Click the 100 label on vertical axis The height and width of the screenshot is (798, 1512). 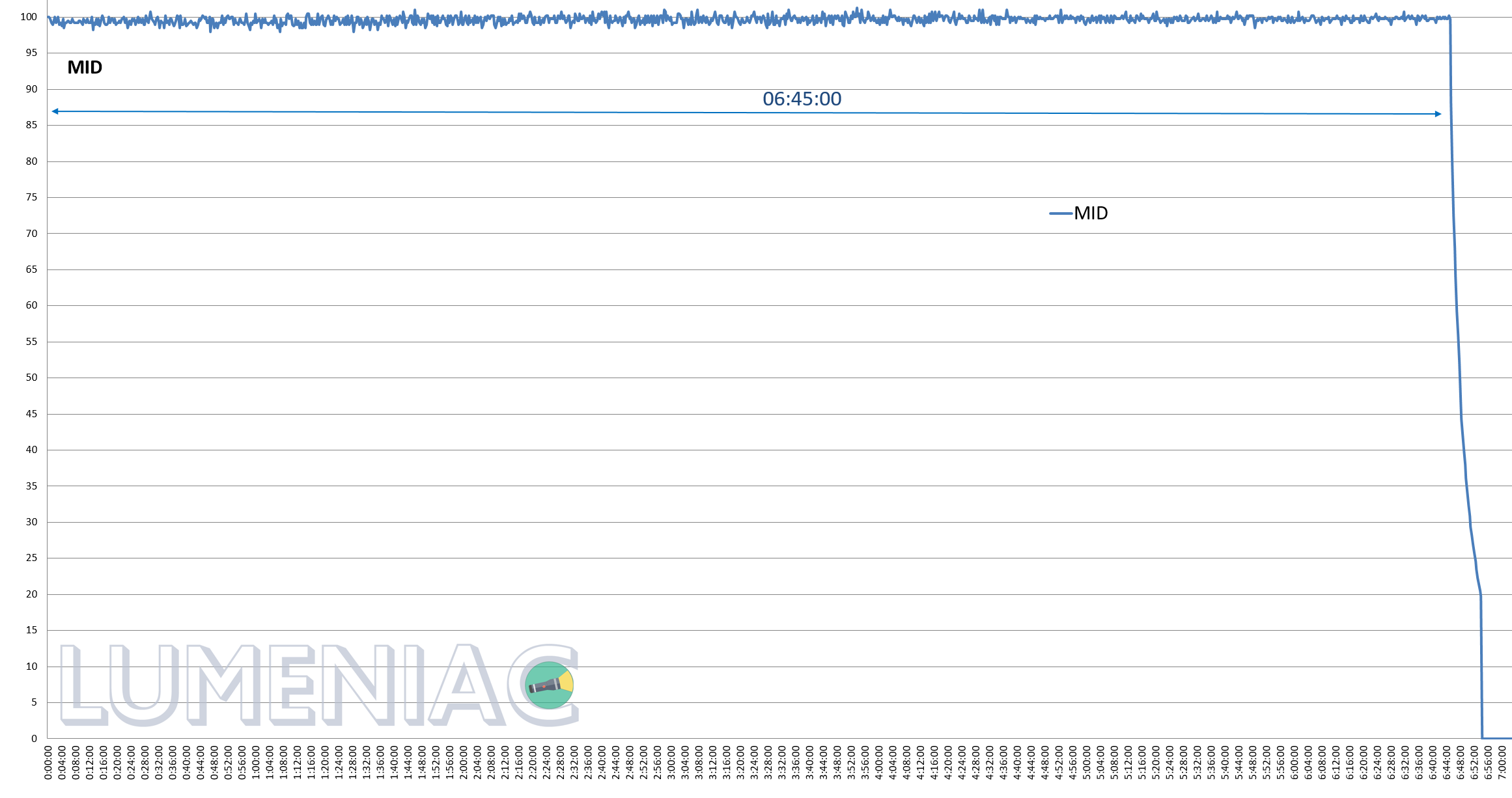tap(29, 17)
